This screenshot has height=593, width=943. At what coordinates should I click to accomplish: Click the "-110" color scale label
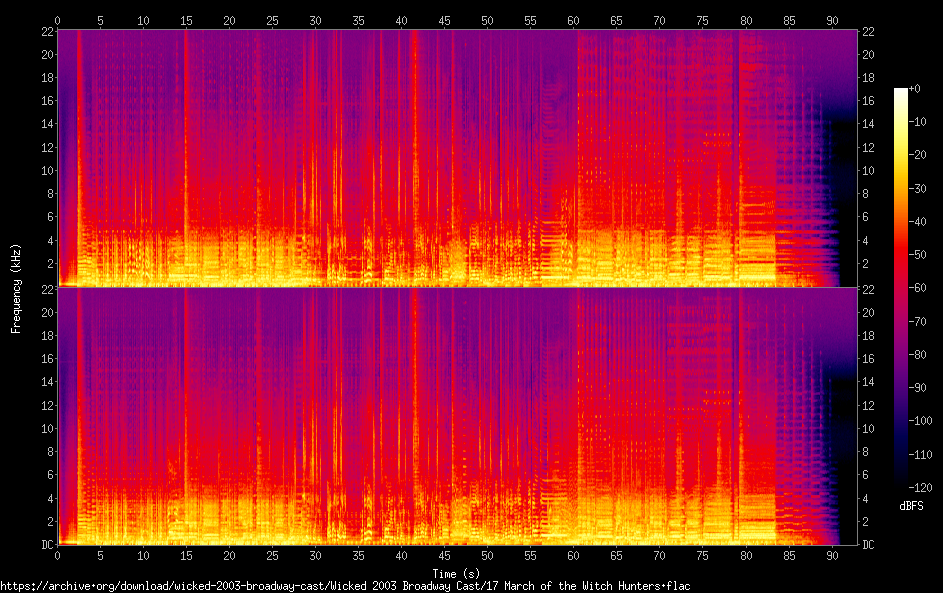(921, 455)
